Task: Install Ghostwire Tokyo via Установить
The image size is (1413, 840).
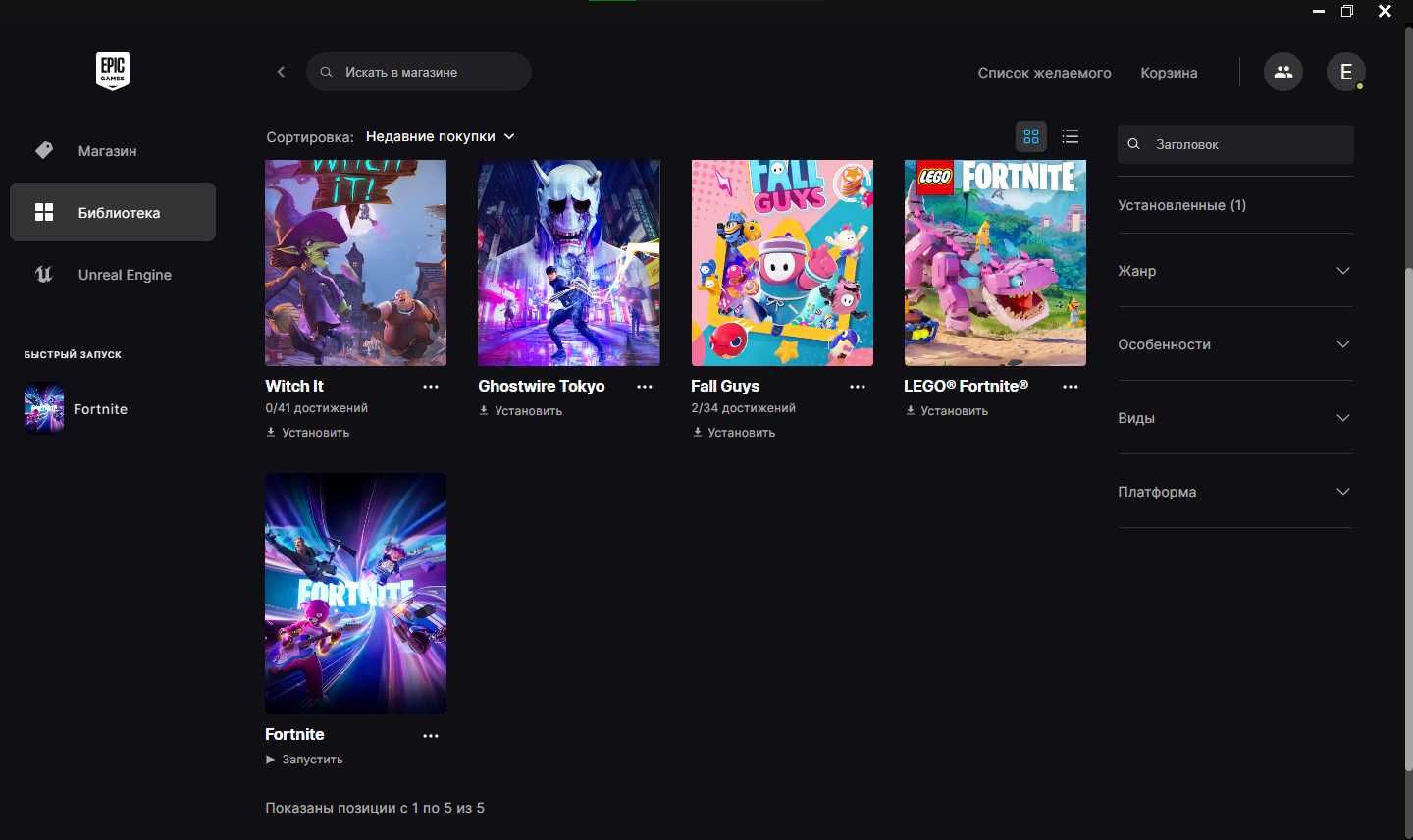Action: [521, 411]
